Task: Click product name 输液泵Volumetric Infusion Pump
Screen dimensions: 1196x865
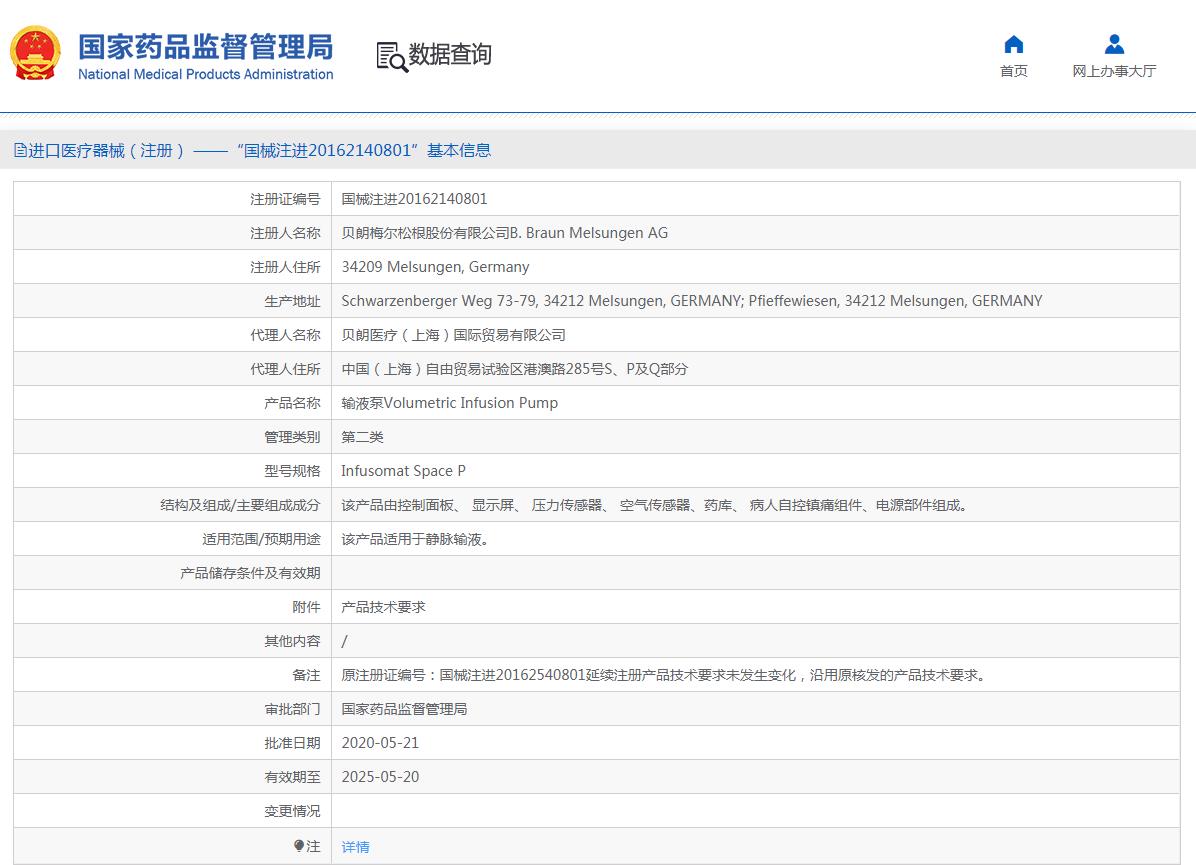Action: (449, 403)
